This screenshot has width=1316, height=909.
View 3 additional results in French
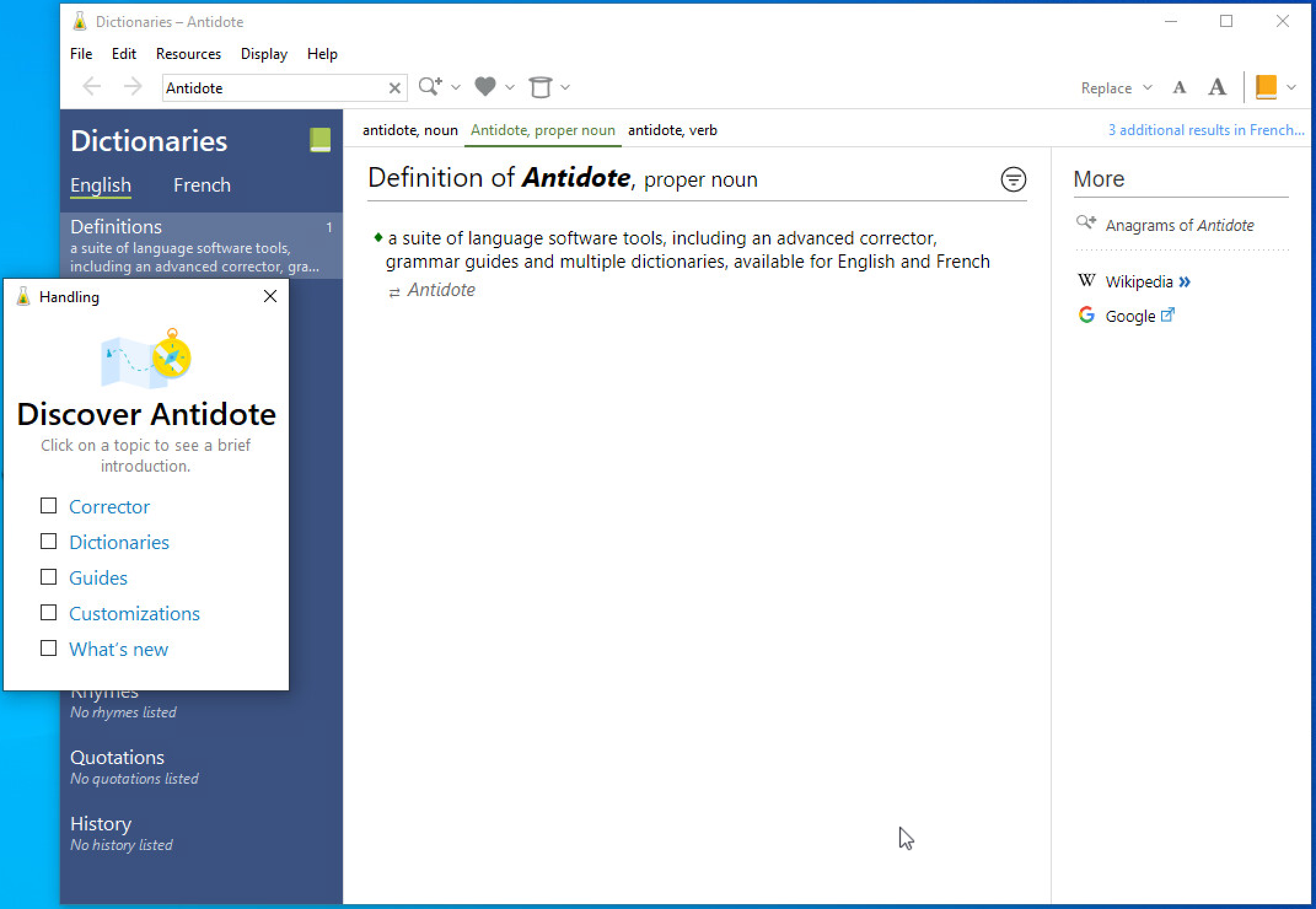click(1205, 130)
